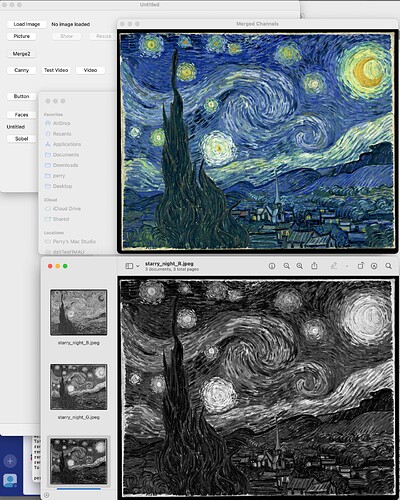Click the Test Video button
400x500 pixels.
pyautogui.click(x=56, y=70)
